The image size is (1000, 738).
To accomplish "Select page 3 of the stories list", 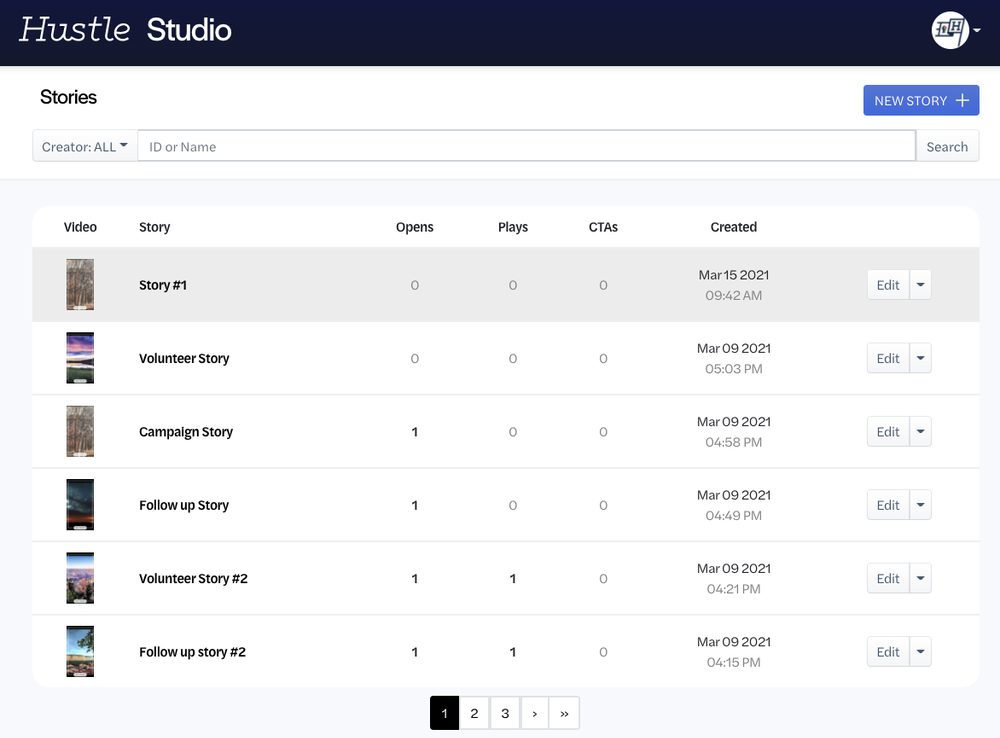I will [x=504, y=713].
